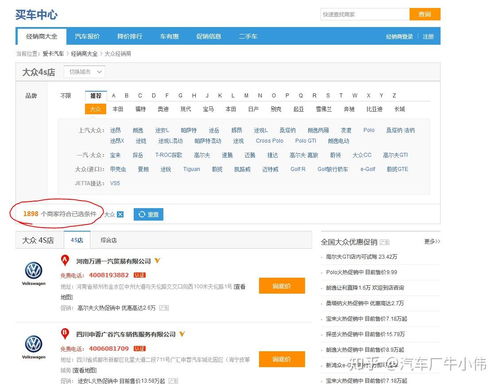Open the 车有惠 navigation tab

[169, 36]
